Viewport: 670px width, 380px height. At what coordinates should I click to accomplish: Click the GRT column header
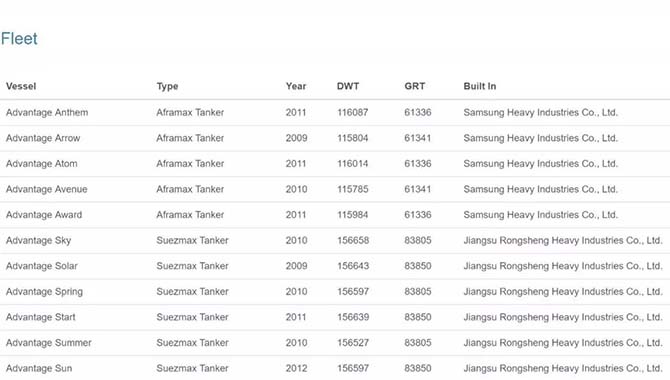[414, 86]
